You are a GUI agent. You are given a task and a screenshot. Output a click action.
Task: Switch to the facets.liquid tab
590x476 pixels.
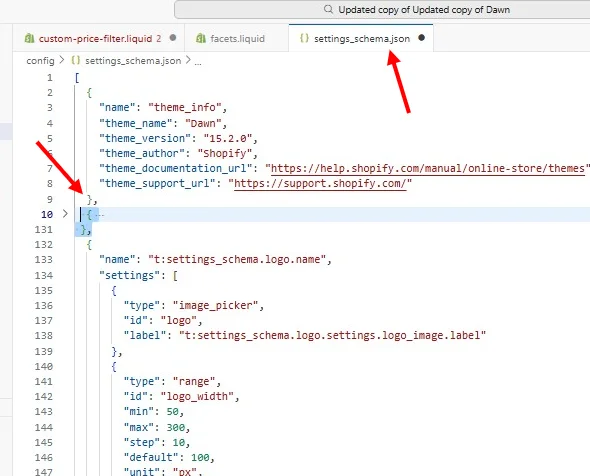[237, 38]
